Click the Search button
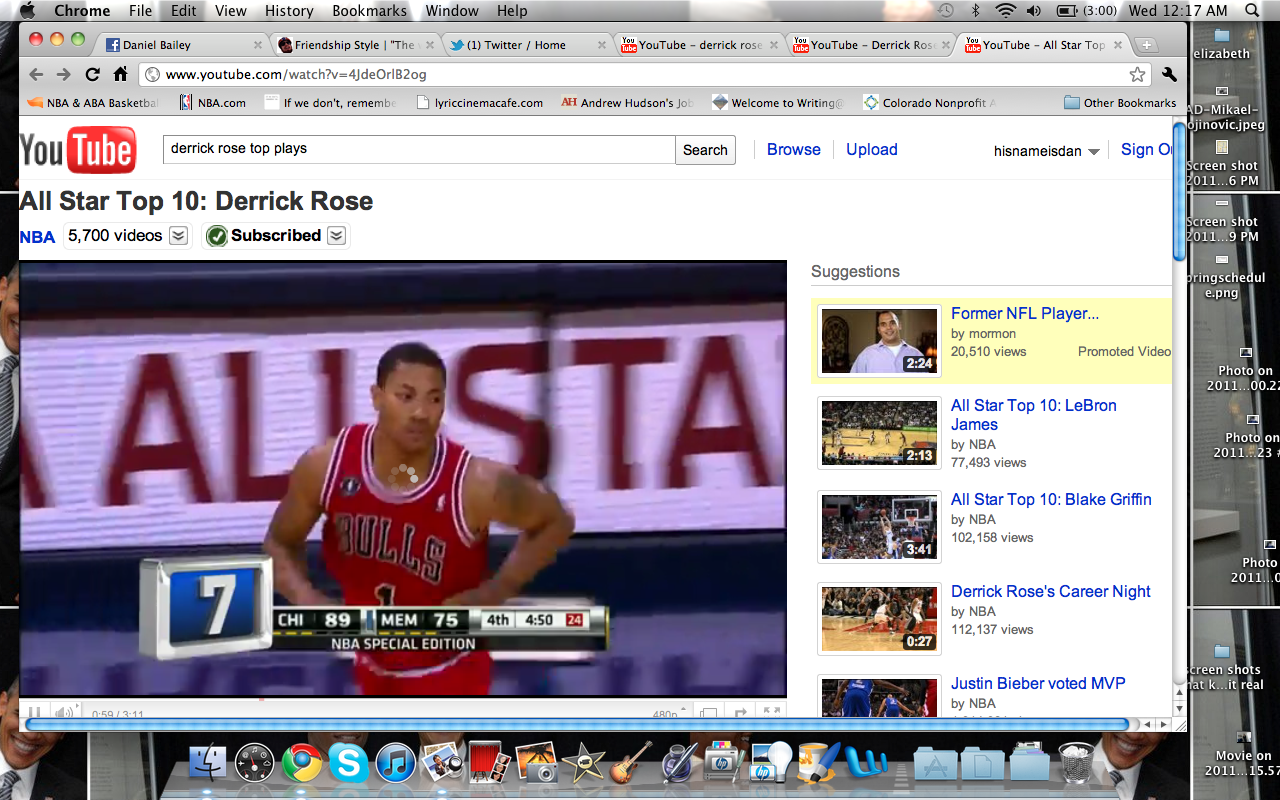This screenshot has height=800, width=1280. (x=705, y=150)
